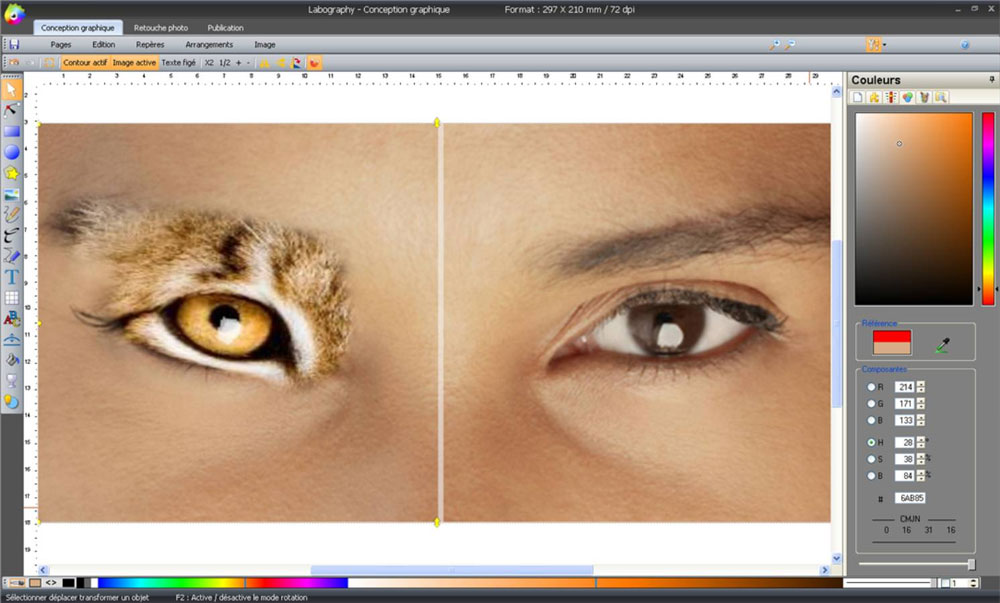Select the arrow selection tool
The width and height of the screenshot is (1000, 603).
point(12,91)
